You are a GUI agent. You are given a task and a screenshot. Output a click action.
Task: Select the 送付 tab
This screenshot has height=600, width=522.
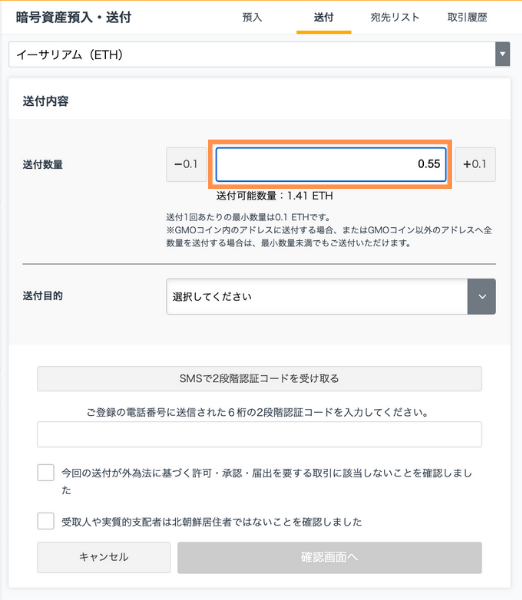pyautogui.click(x=324, y=18)
